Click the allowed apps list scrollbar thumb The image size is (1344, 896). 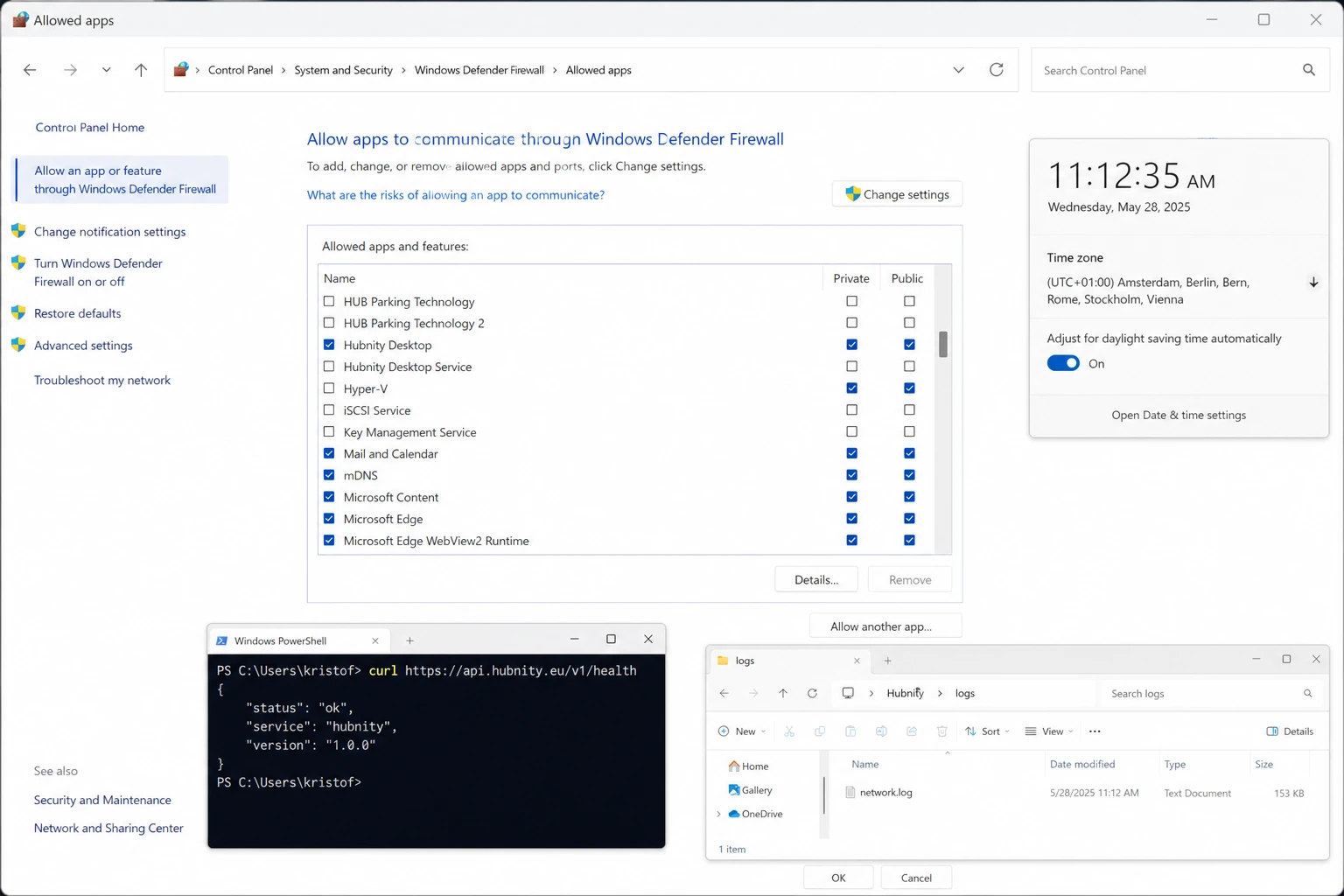[942, 345]
